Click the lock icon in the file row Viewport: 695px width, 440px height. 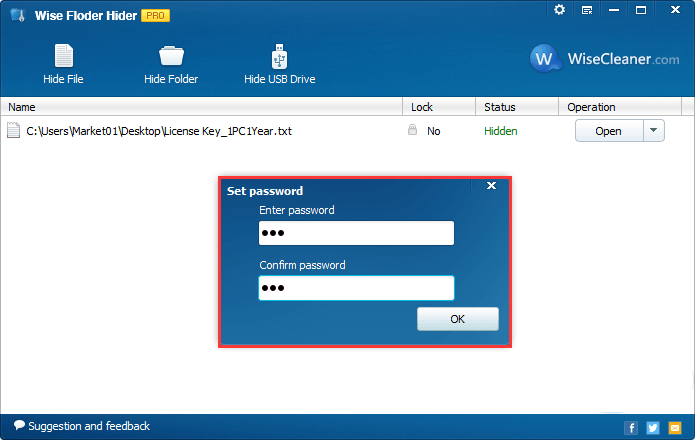[412, 130]
